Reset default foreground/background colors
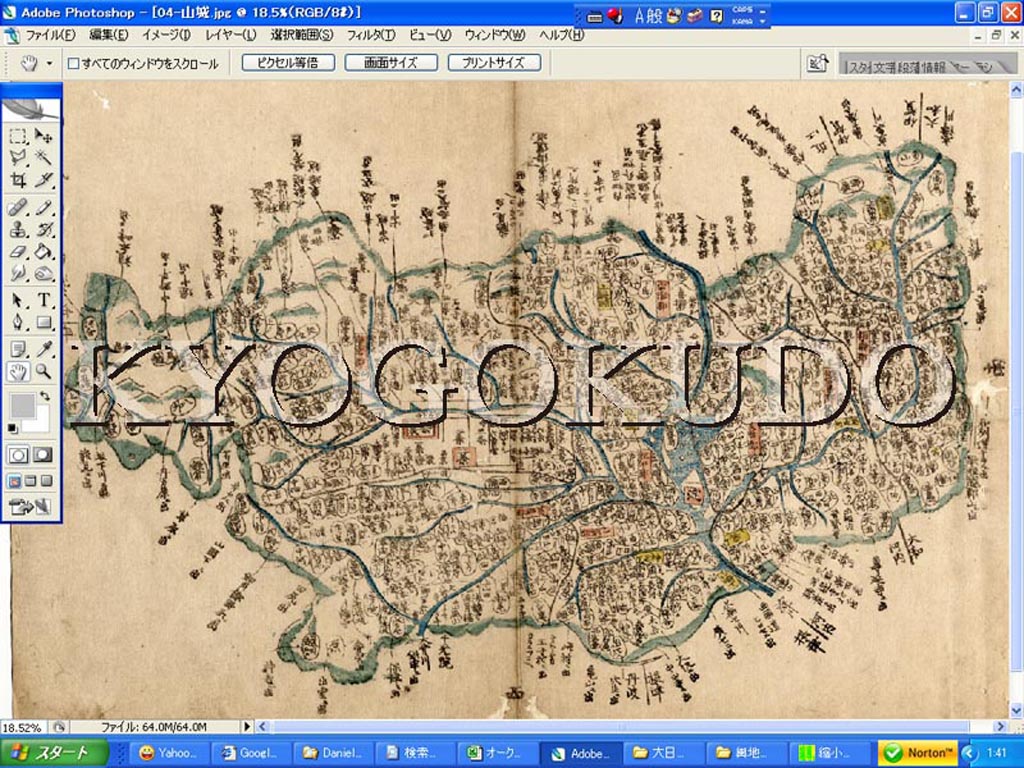 (x=13, y=428)
